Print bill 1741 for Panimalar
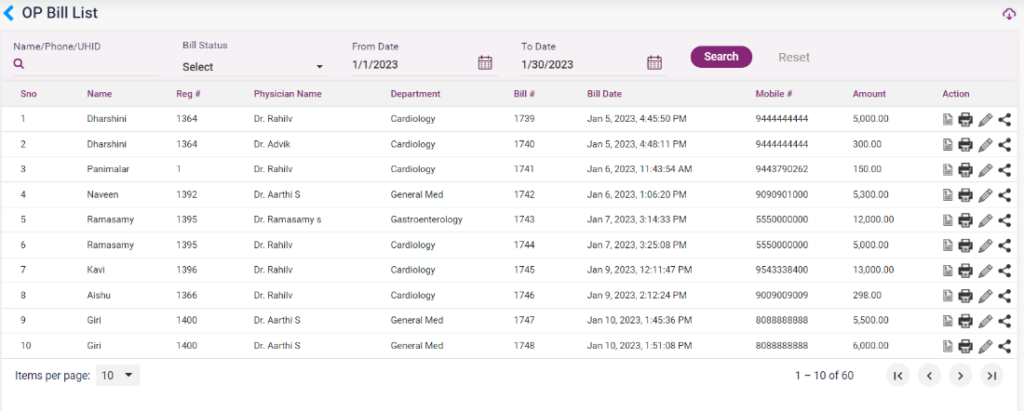Viewport: 1024px width, 411px height. click(x=965, y=170)
